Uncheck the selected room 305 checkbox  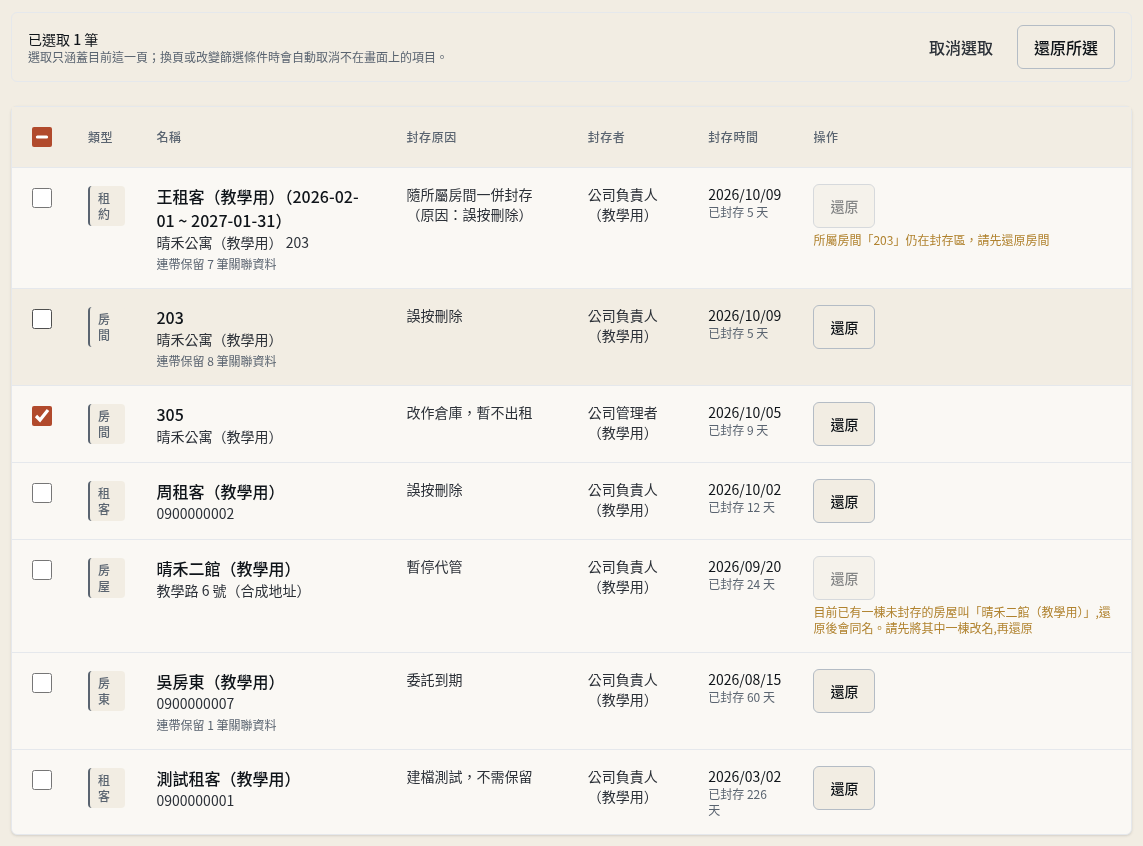click(42, 416)
